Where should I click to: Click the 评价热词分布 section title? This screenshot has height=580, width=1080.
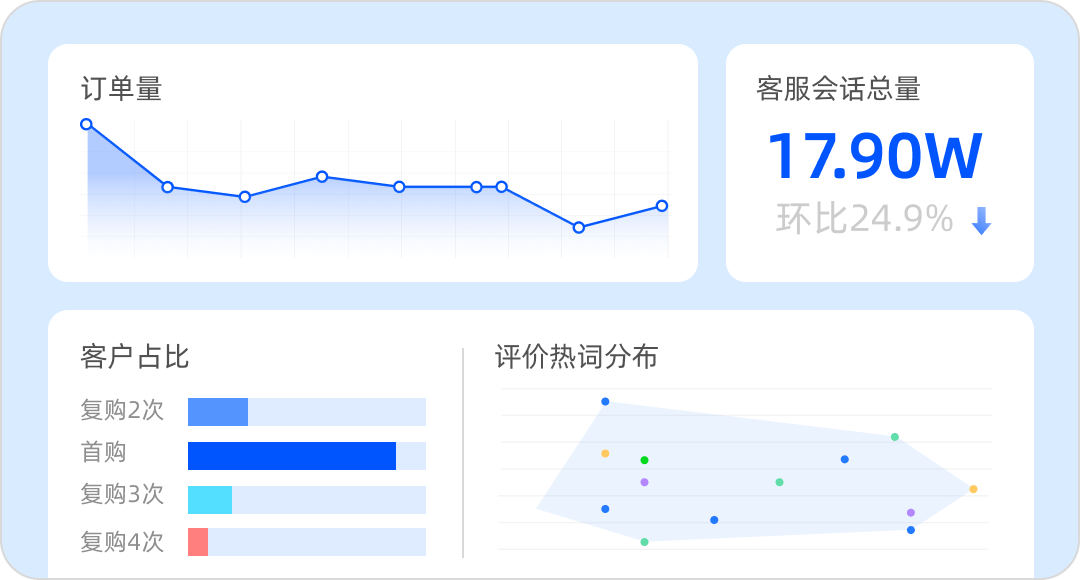pos(577,356)
